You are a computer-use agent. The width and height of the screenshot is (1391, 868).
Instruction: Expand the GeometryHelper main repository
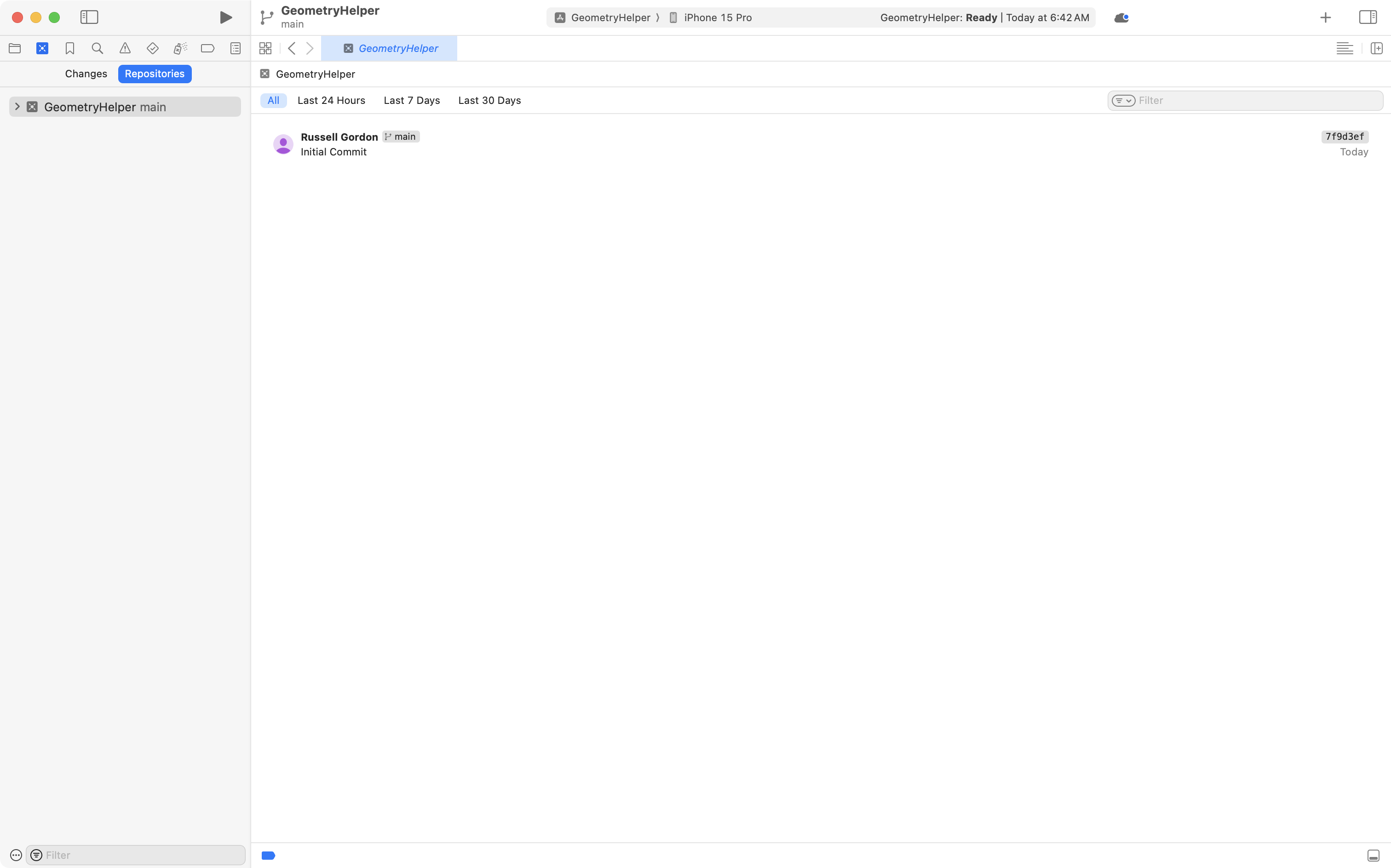point(17,106)
